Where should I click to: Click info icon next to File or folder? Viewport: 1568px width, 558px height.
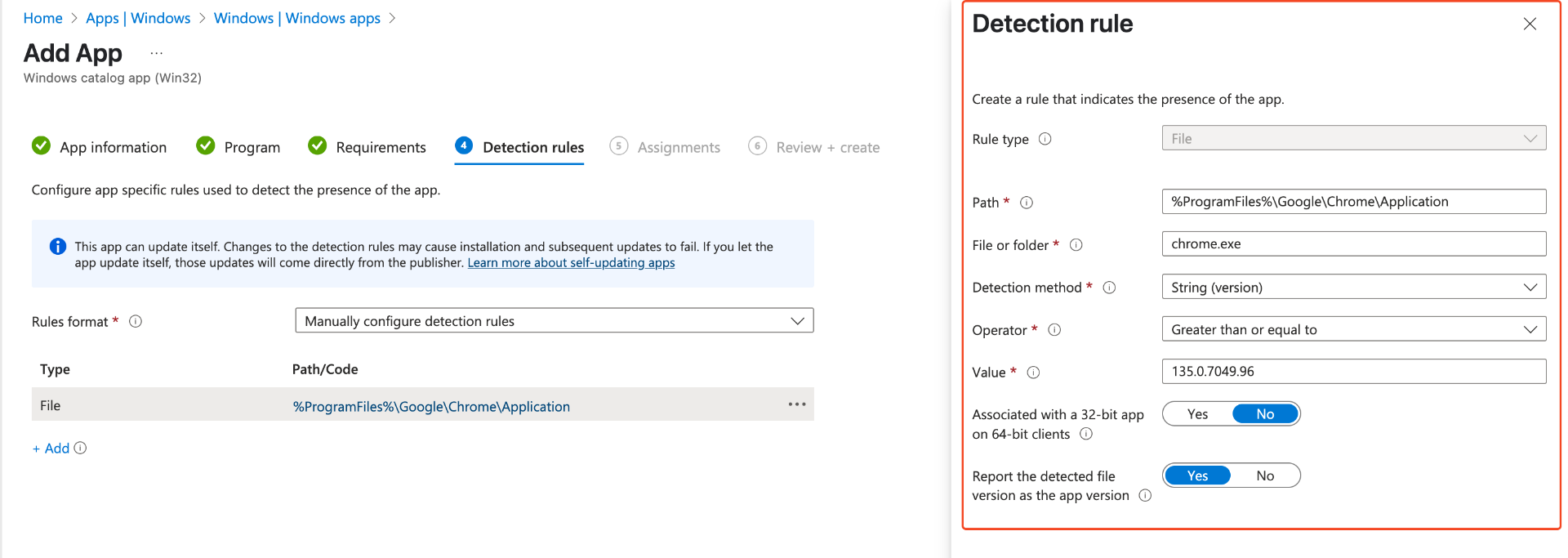tap(1076, 245)
